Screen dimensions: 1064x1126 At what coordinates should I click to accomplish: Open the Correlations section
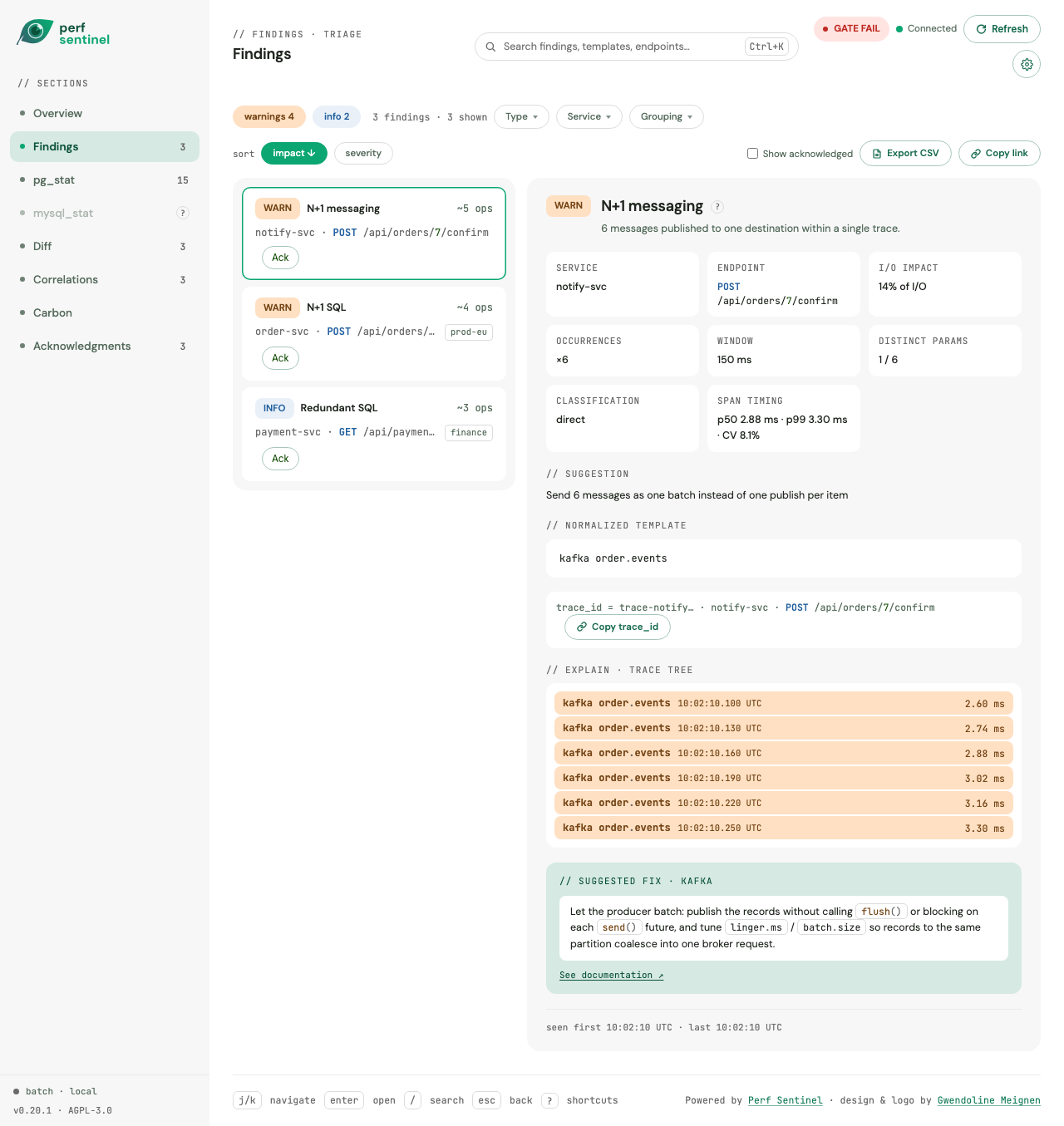[x=105, y=279]
